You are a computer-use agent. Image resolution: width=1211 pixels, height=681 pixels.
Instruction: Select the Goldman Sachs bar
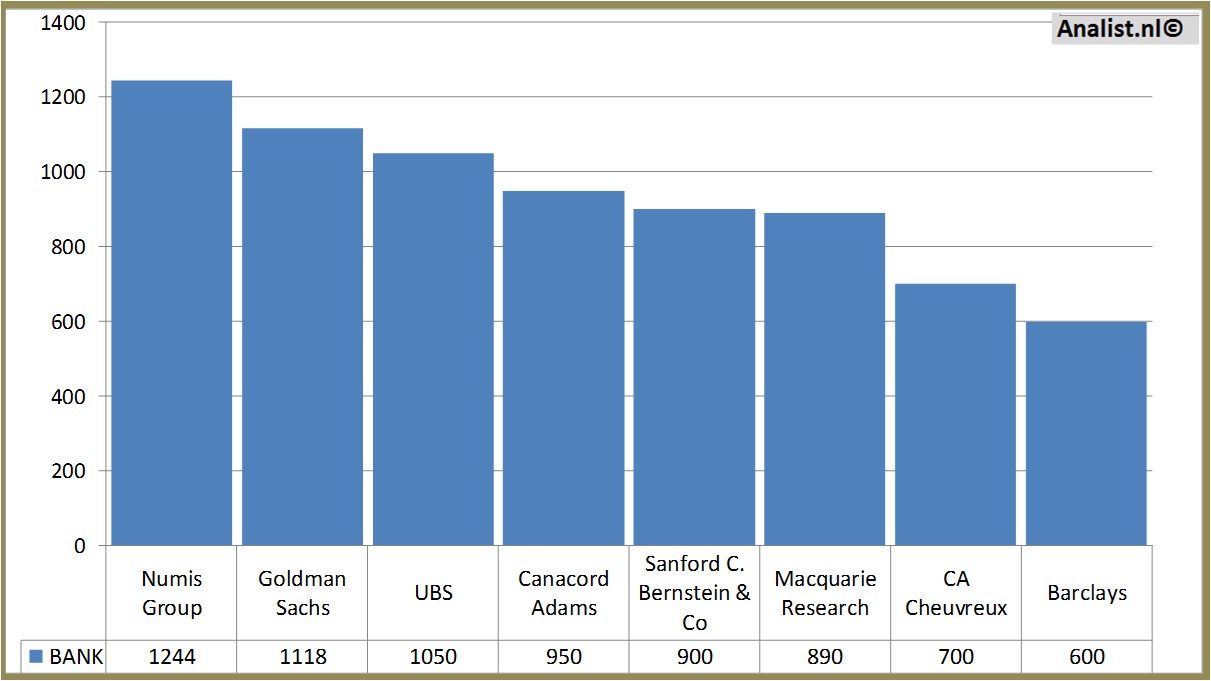[x=302, y=337]
